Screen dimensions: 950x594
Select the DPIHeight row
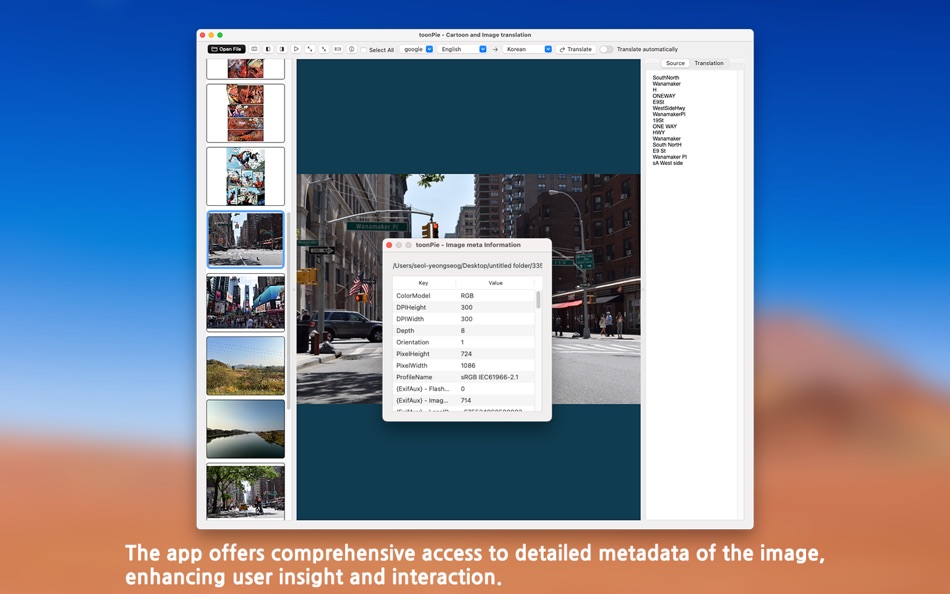pyautogui.click(x=463, y=307)
